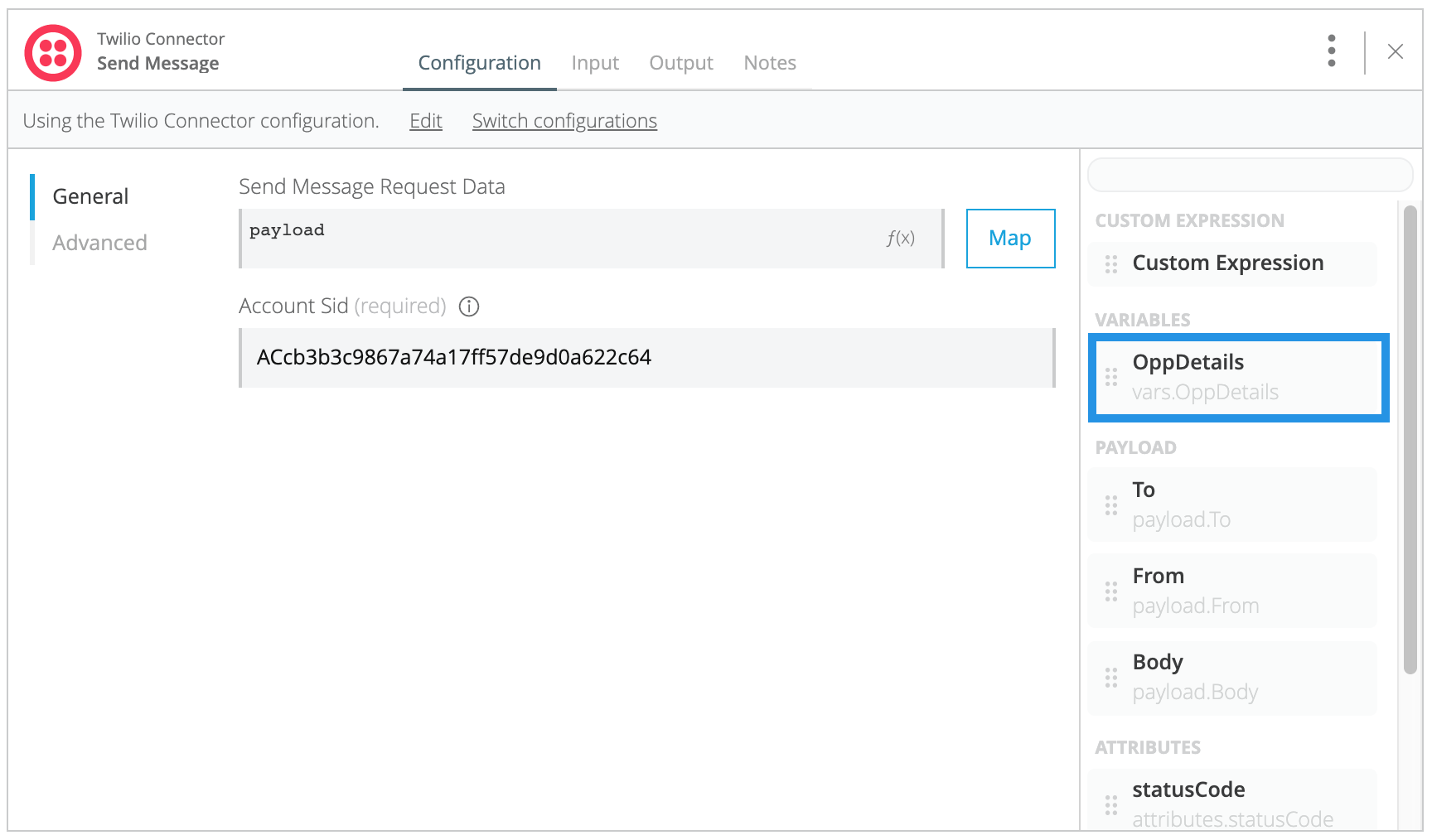Click the Map button
1432x840 pixels.
[x=1009, y=238]
